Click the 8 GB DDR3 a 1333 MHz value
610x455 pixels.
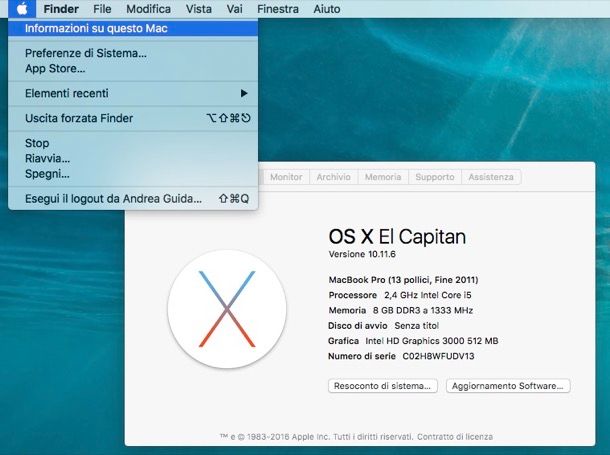(x=423, y=310)
